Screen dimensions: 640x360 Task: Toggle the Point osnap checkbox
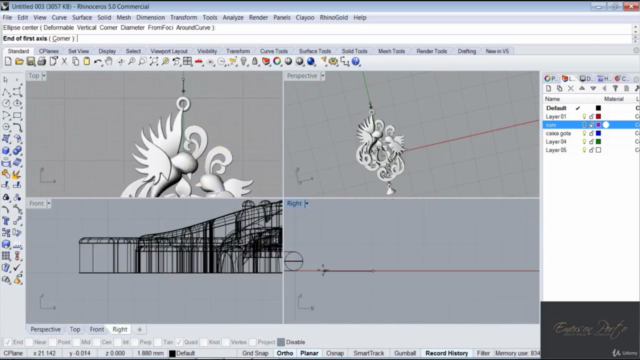click(x=52, y=342)
